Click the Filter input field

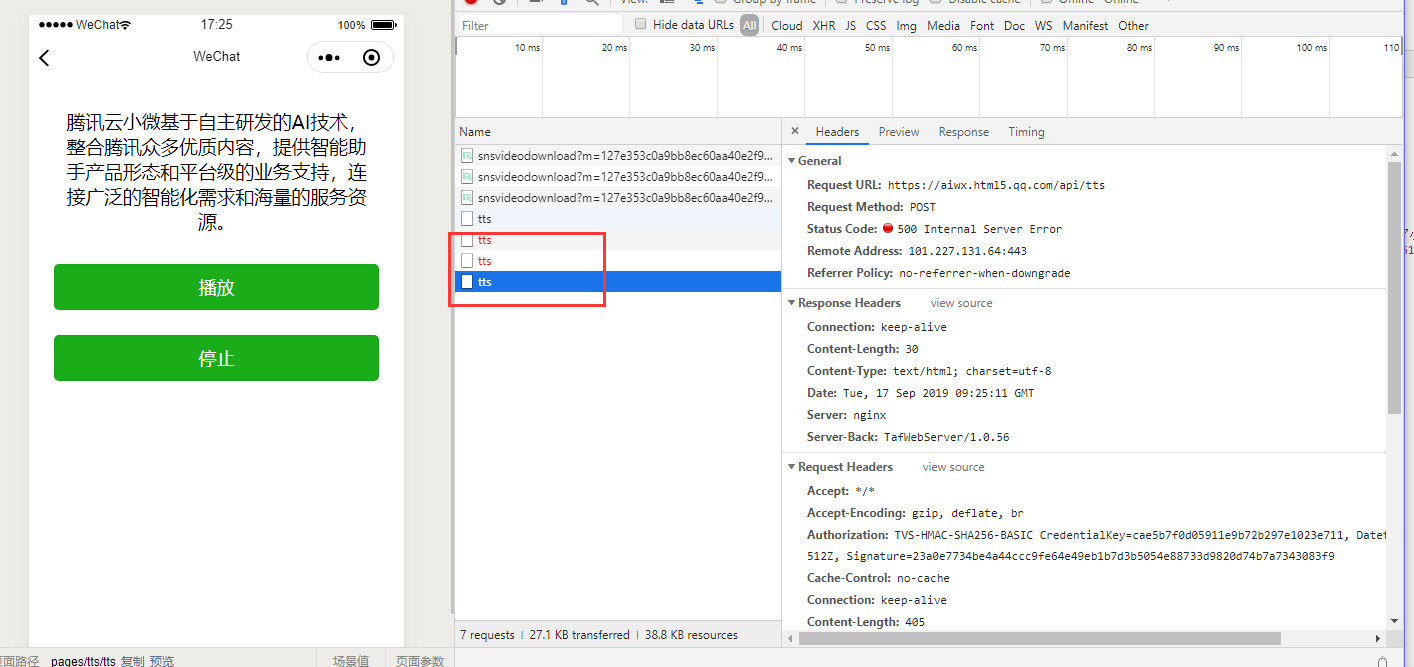click(x=539, y=25)
